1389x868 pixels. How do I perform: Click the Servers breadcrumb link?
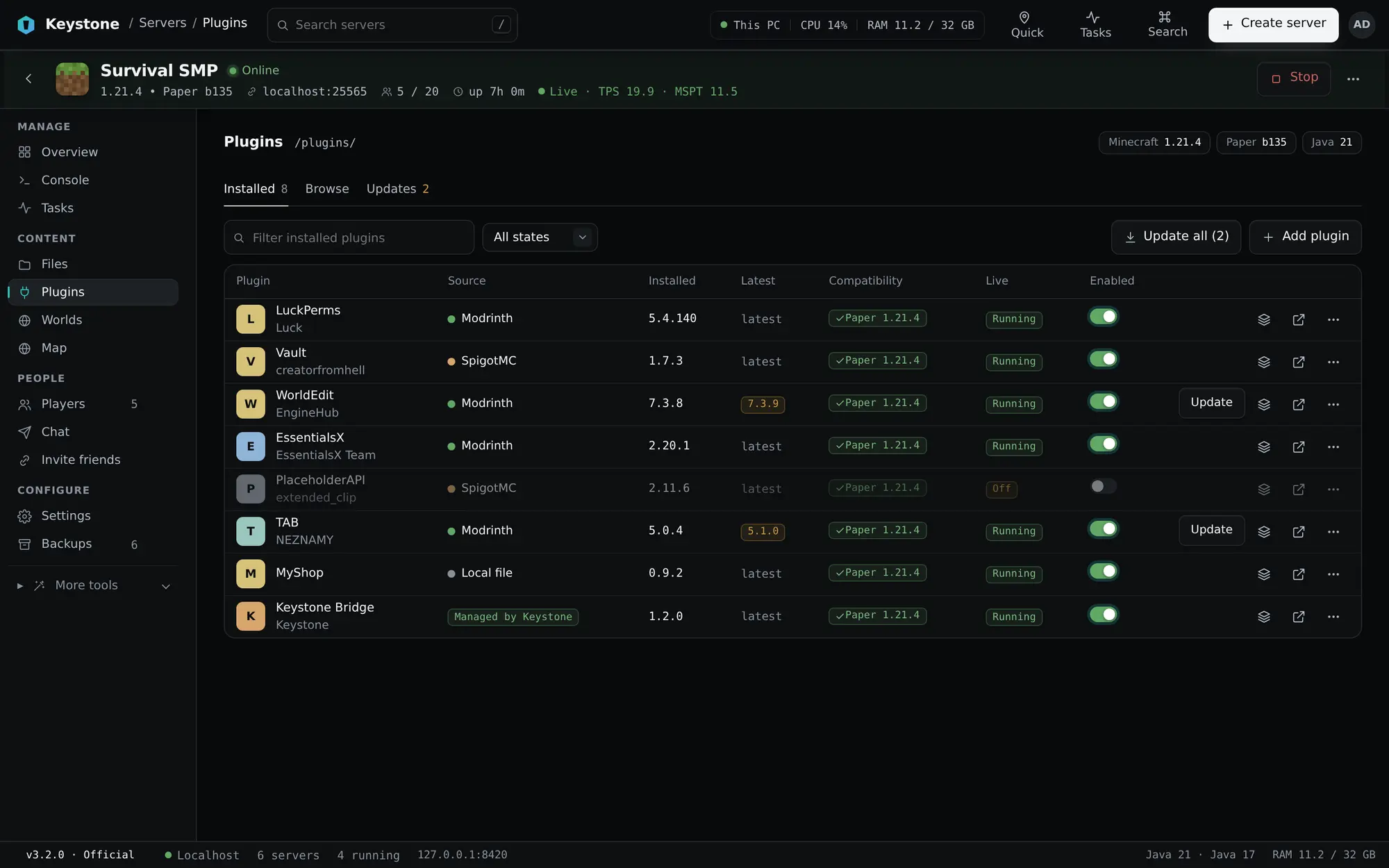(163, 23)
